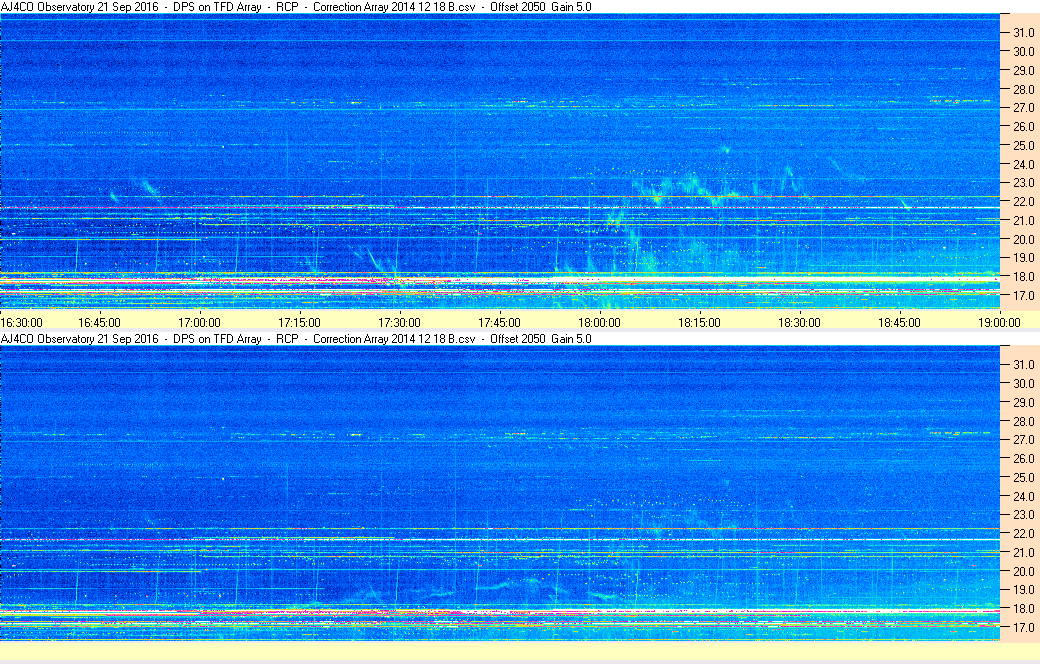Click the 19:00:00 label at the axis end
1040x664 pixels.
coord(999,322)
